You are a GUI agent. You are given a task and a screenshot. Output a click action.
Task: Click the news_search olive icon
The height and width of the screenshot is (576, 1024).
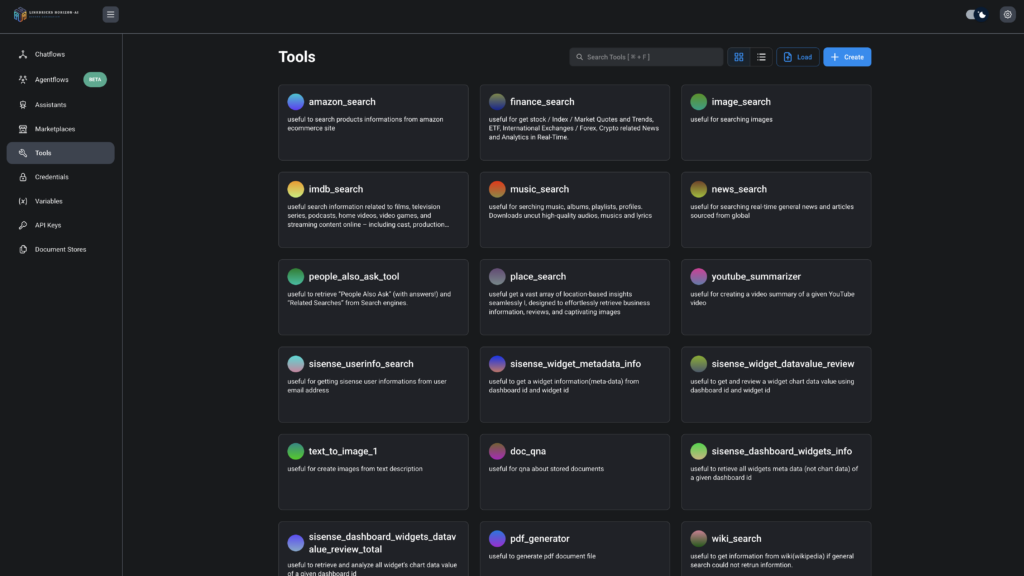[x=699, y=189]
